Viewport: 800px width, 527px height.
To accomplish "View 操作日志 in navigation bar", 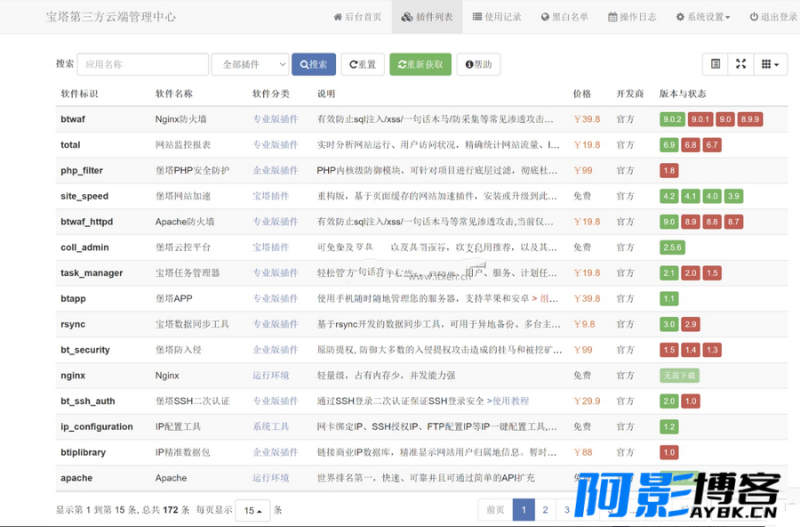I will click(632, 17).
